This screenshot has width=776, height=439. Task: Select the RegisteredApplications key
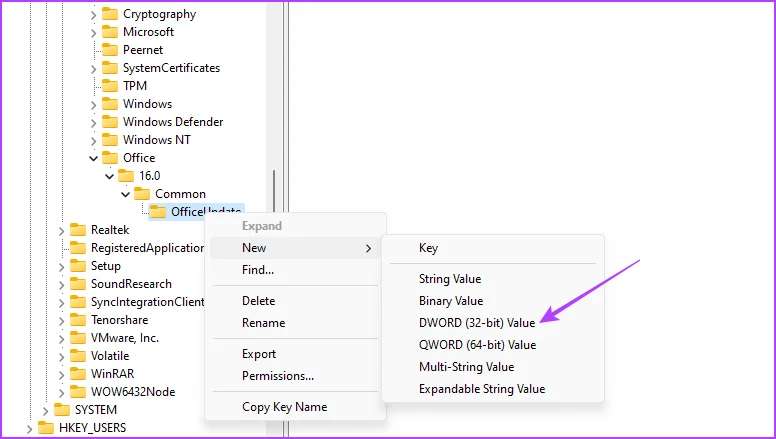tap(147, 248)
